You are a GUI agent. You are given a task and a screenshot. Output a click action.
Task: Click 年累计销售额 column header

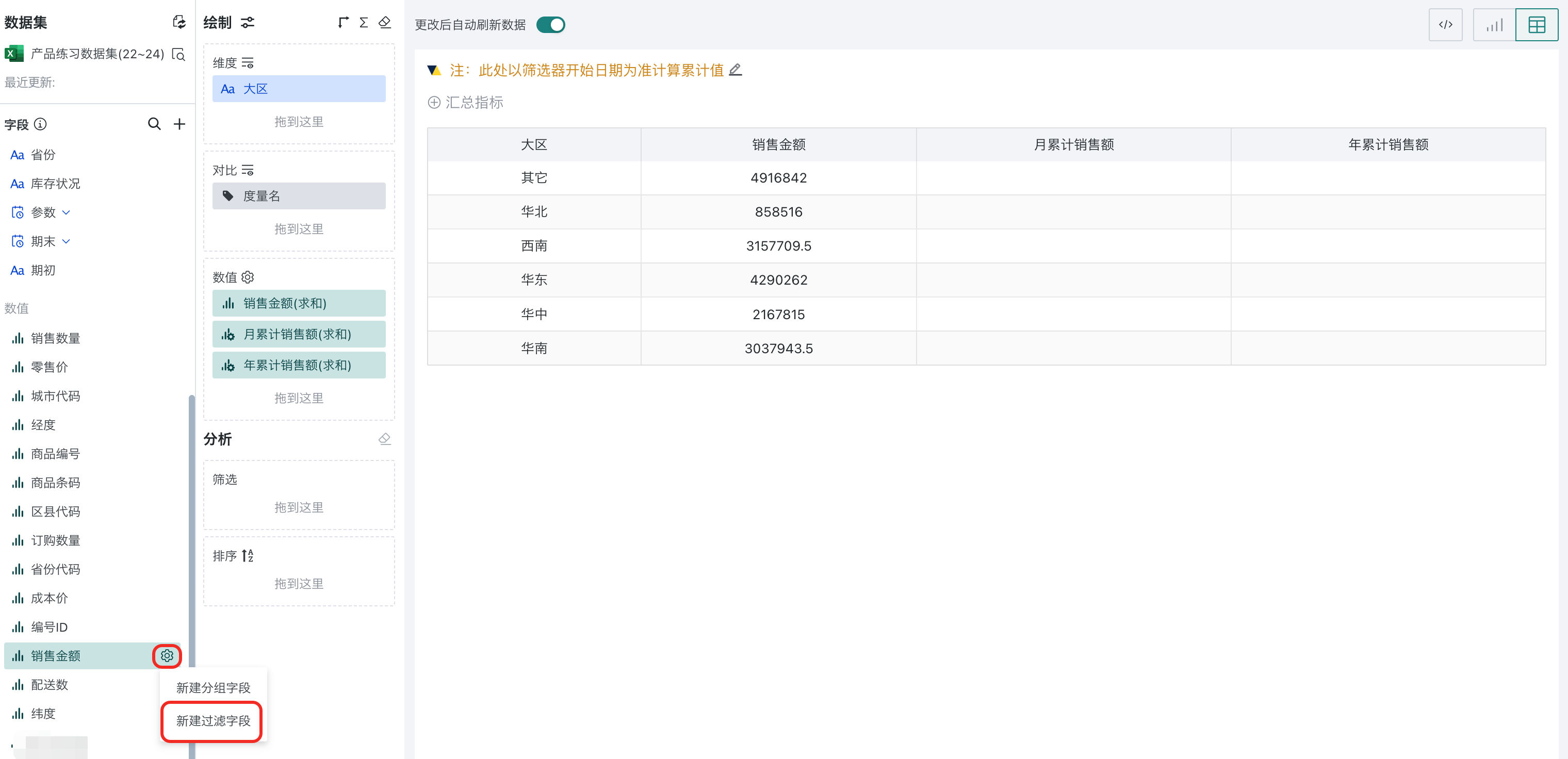(1388, 144)
